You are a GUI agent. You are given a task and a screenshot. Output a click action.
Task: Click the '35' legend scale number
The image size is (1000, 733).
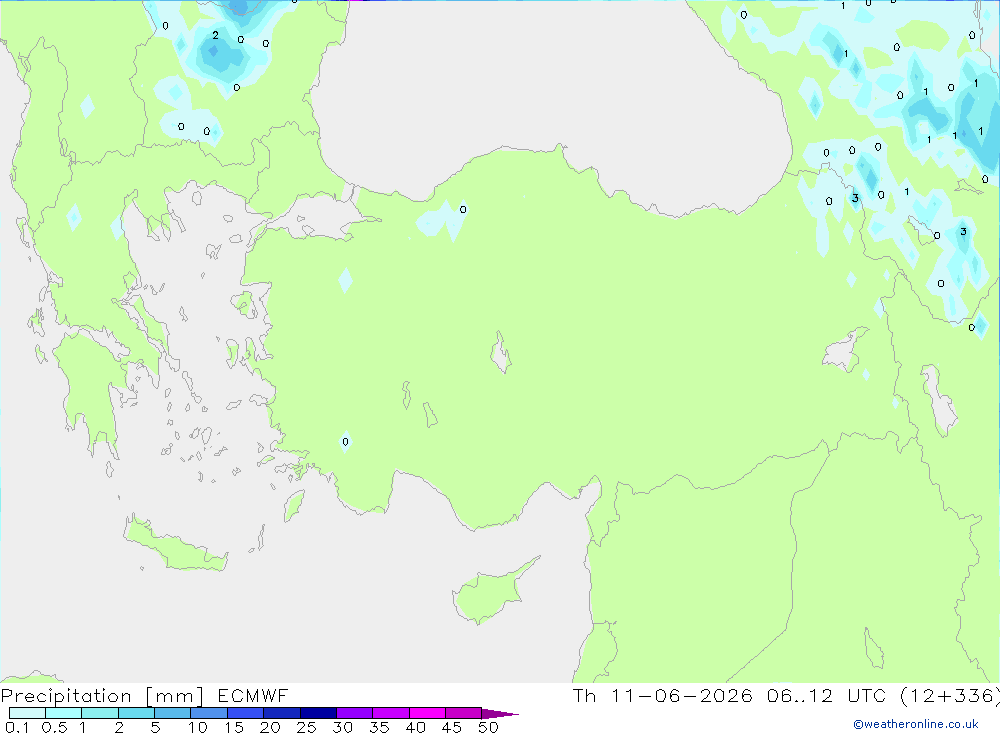coord(379,727)
